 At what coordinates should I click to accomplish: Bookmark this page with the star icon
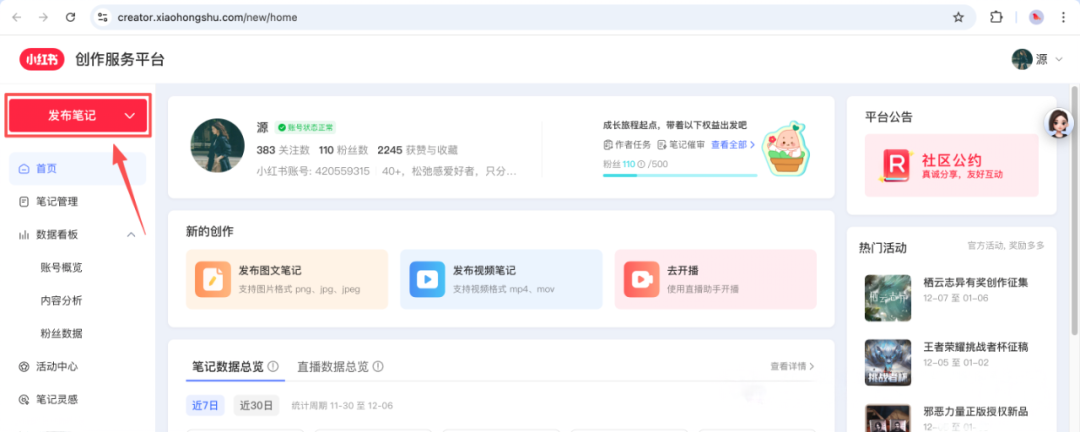(x=958, y=17)
